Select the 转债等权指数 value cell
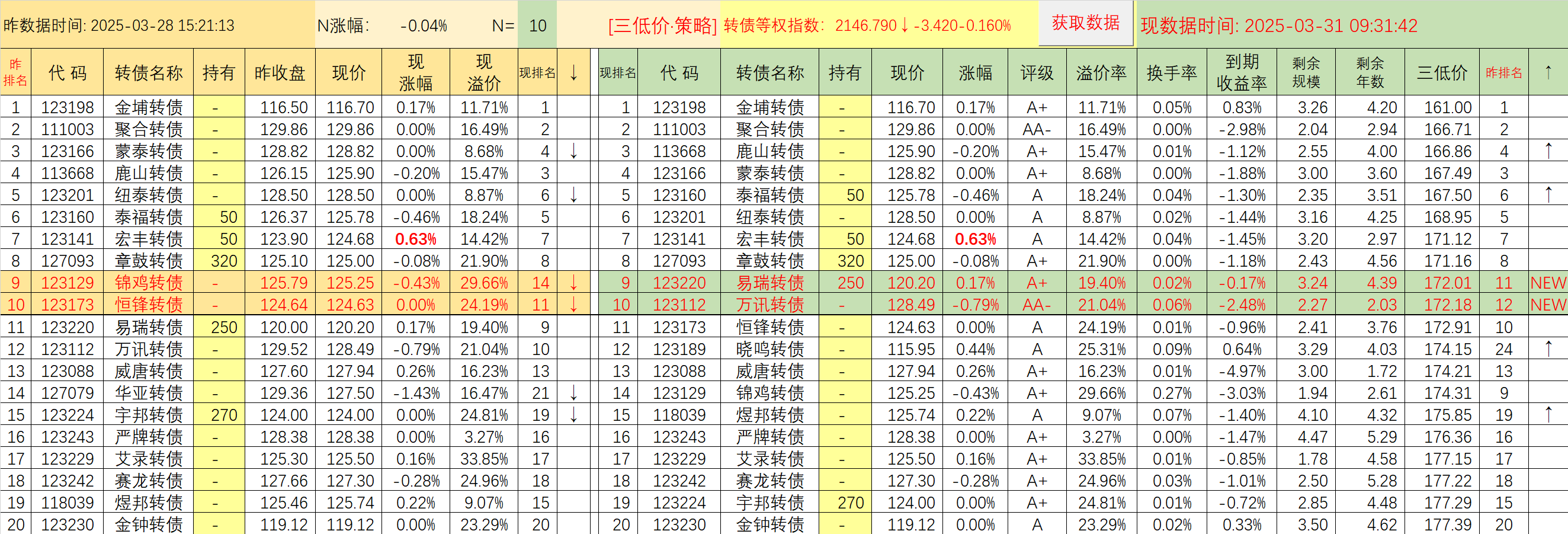This screenshot has height=534, width=1568. click(x=880, y=25)
